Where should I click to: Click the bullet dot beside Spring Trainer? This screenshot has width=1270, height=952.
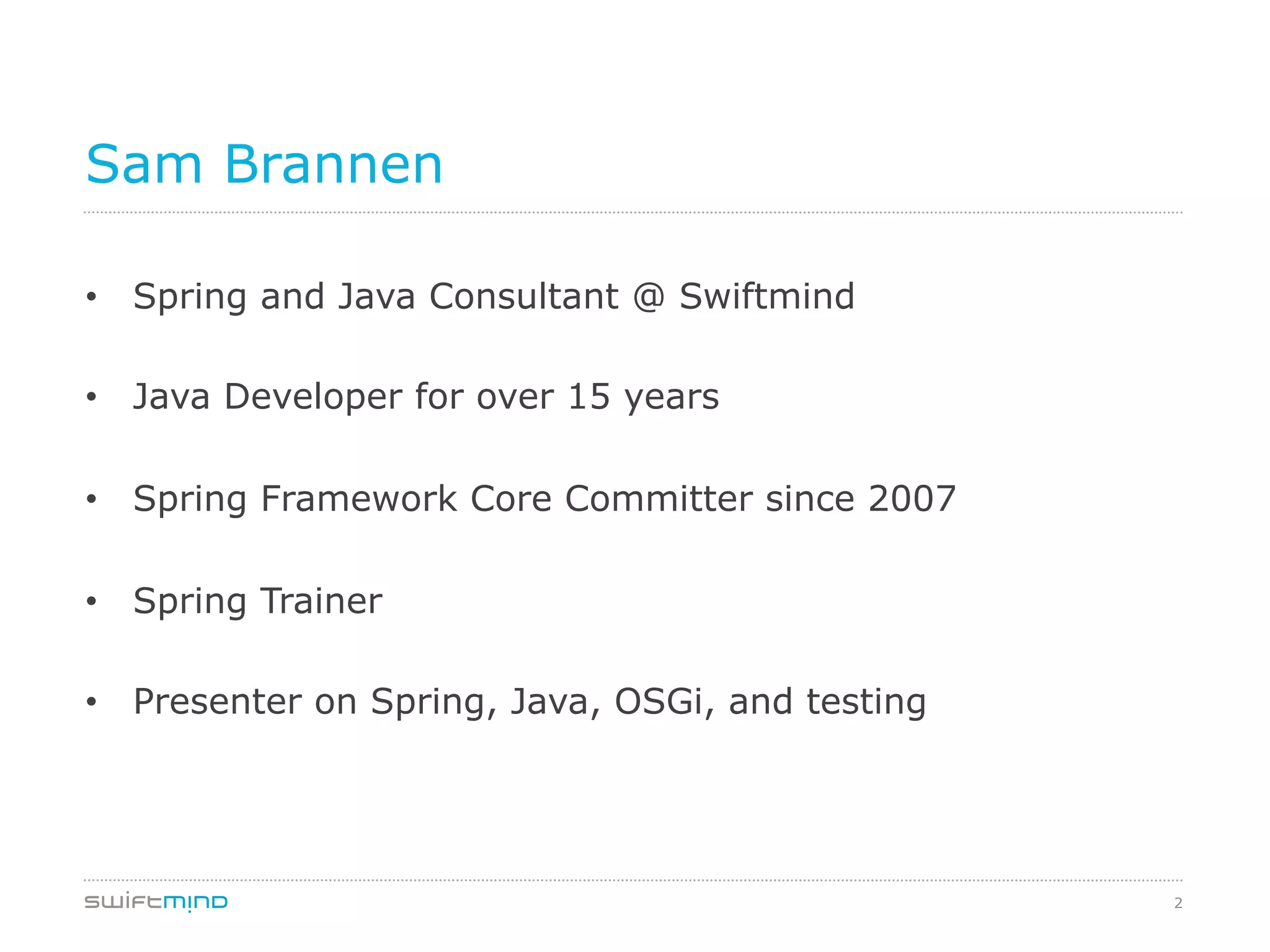(x=92, y=601)
